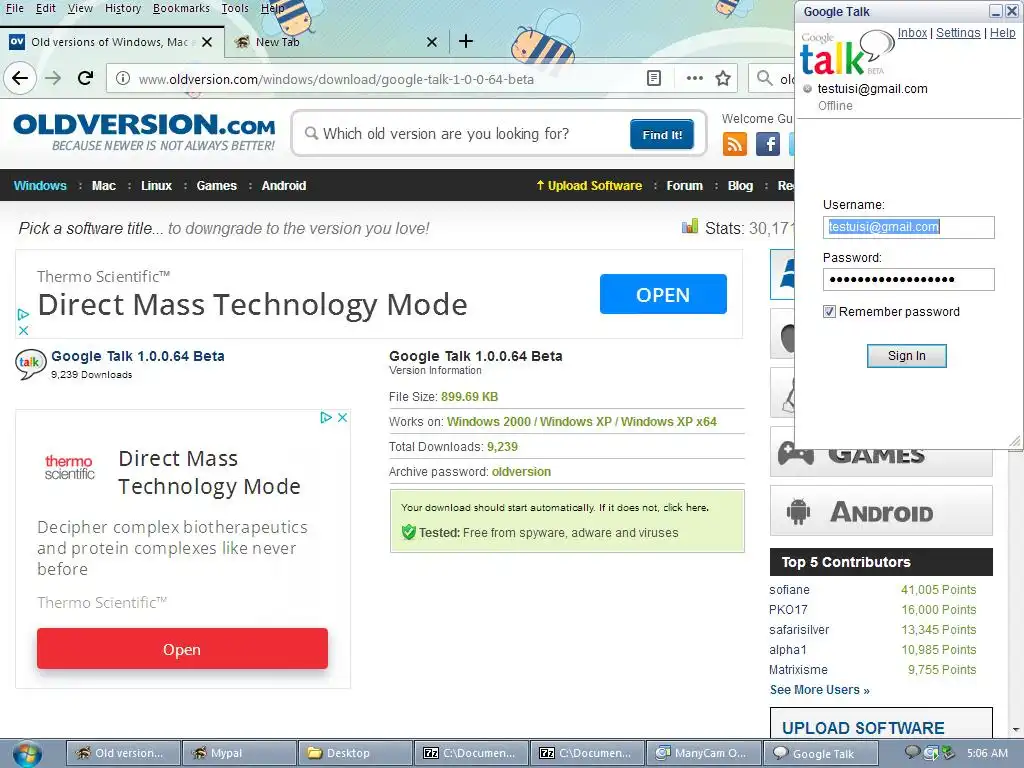Close the Thermo Scientific side ad with X
Viewport: 1024px width, 768px height.
point(342,417)
